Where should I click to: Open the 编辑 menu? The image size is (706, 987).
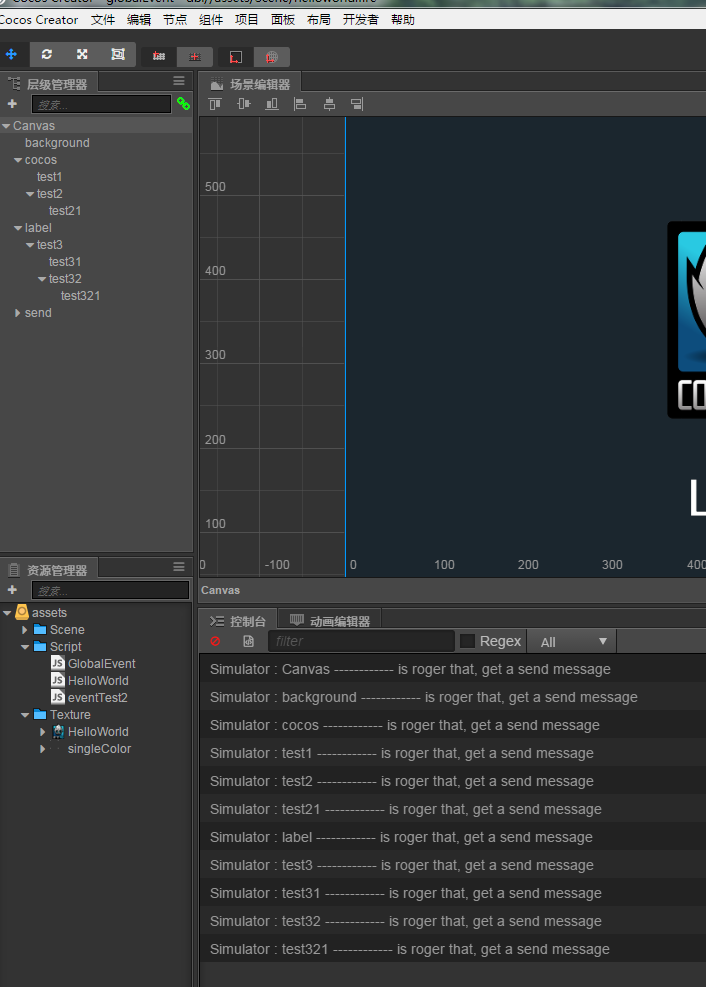[x=139, y=20]
